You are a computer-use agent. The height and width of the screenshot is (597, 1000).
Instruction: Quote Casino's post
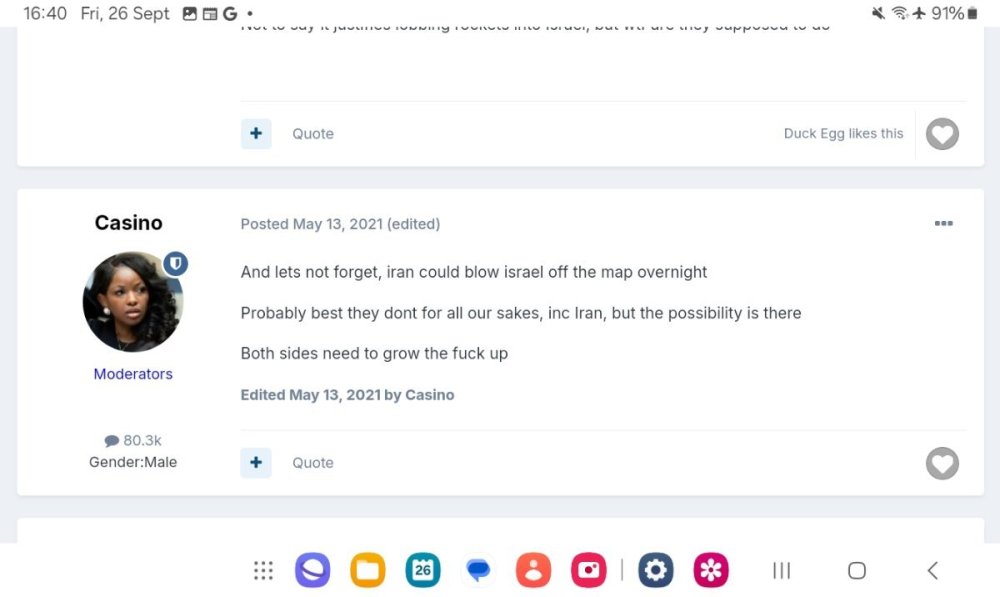[312, 463]
